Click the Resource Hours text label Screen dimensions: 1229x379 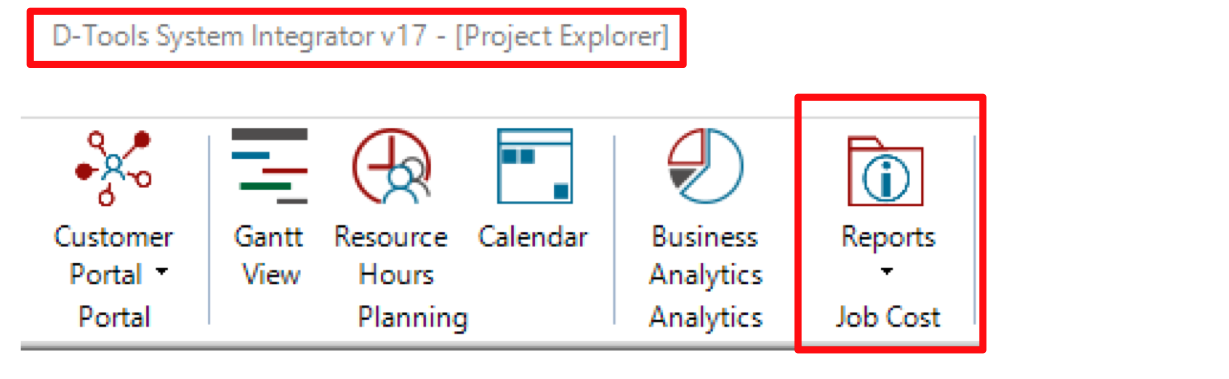[391, 255]
